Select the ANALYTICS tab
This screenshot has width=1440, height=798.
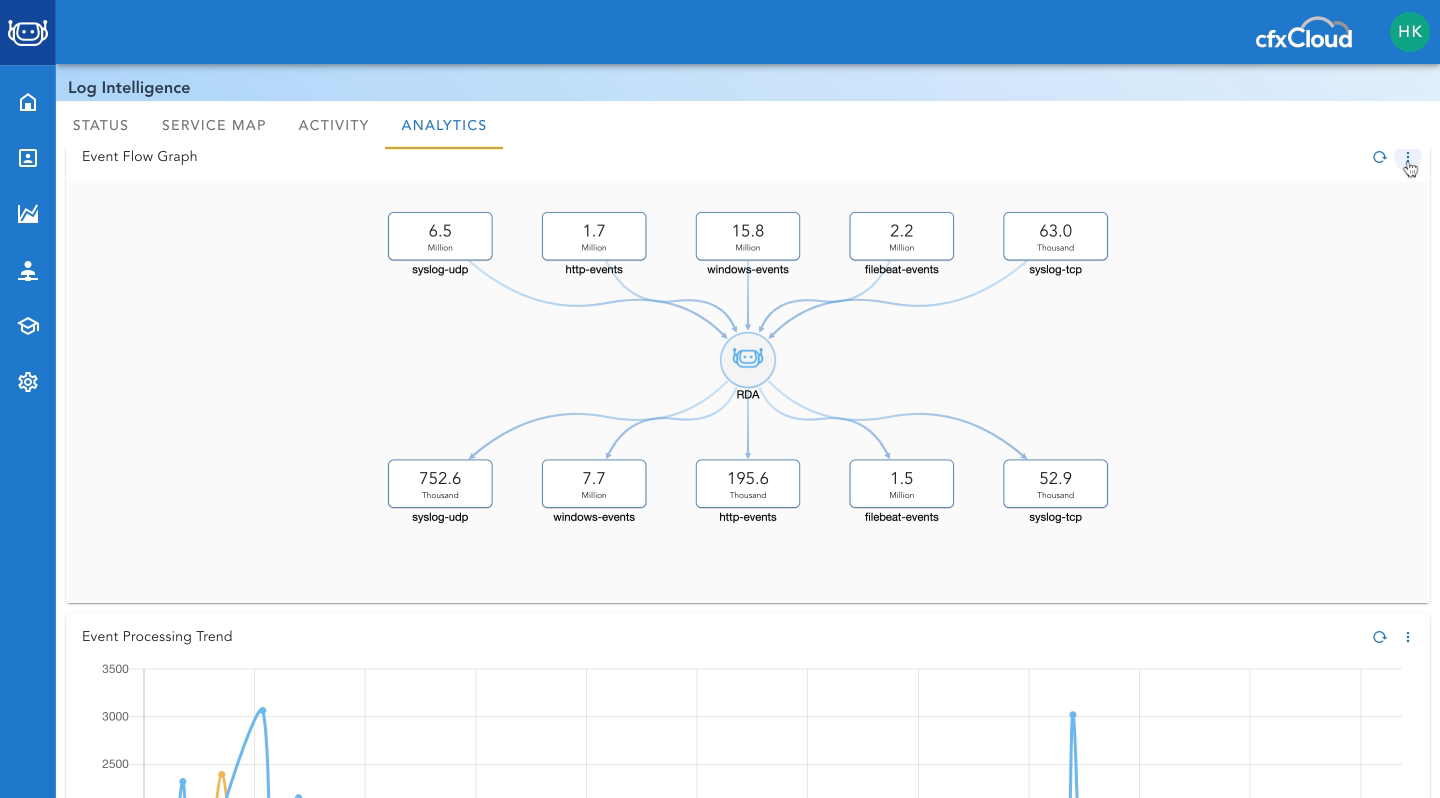[x=444, y=125]
